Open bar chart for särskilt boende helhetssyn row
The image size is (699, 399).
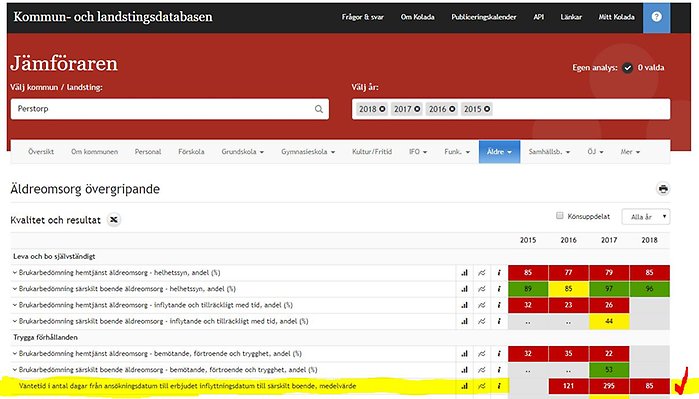coord(465,289)
